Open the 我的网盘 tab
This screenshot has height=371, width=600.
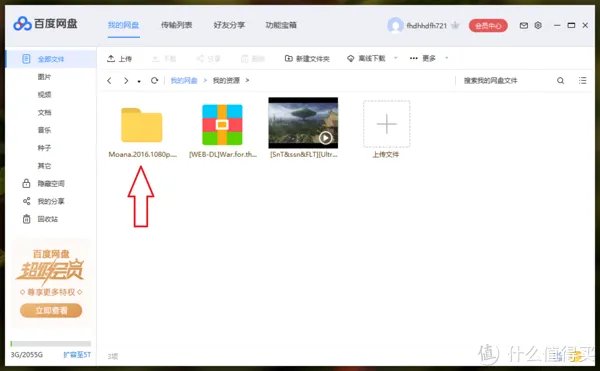click(123, 25)
